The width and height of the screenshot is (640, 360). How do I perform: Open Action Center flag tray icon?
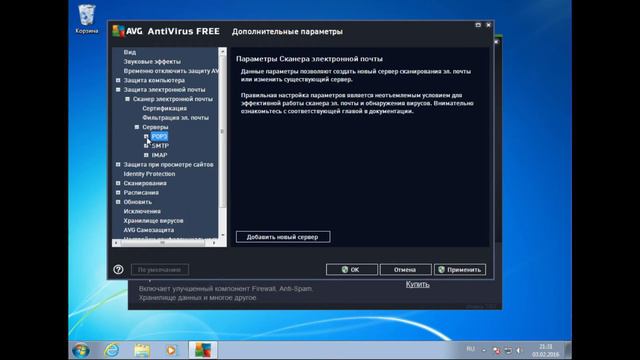(496, 350)
